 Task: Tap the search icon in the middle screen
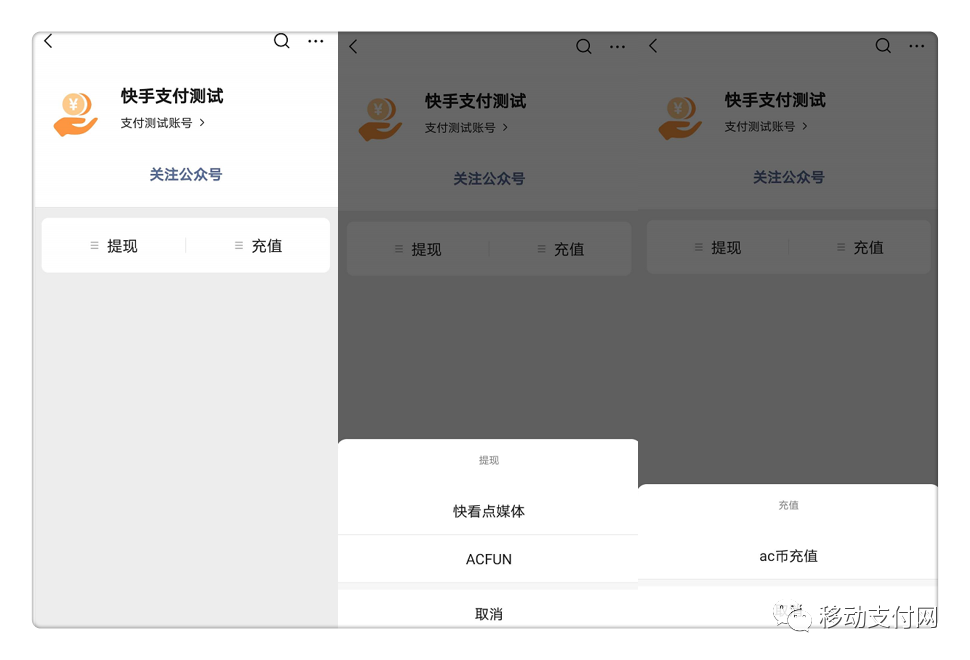tap(584, 46)
